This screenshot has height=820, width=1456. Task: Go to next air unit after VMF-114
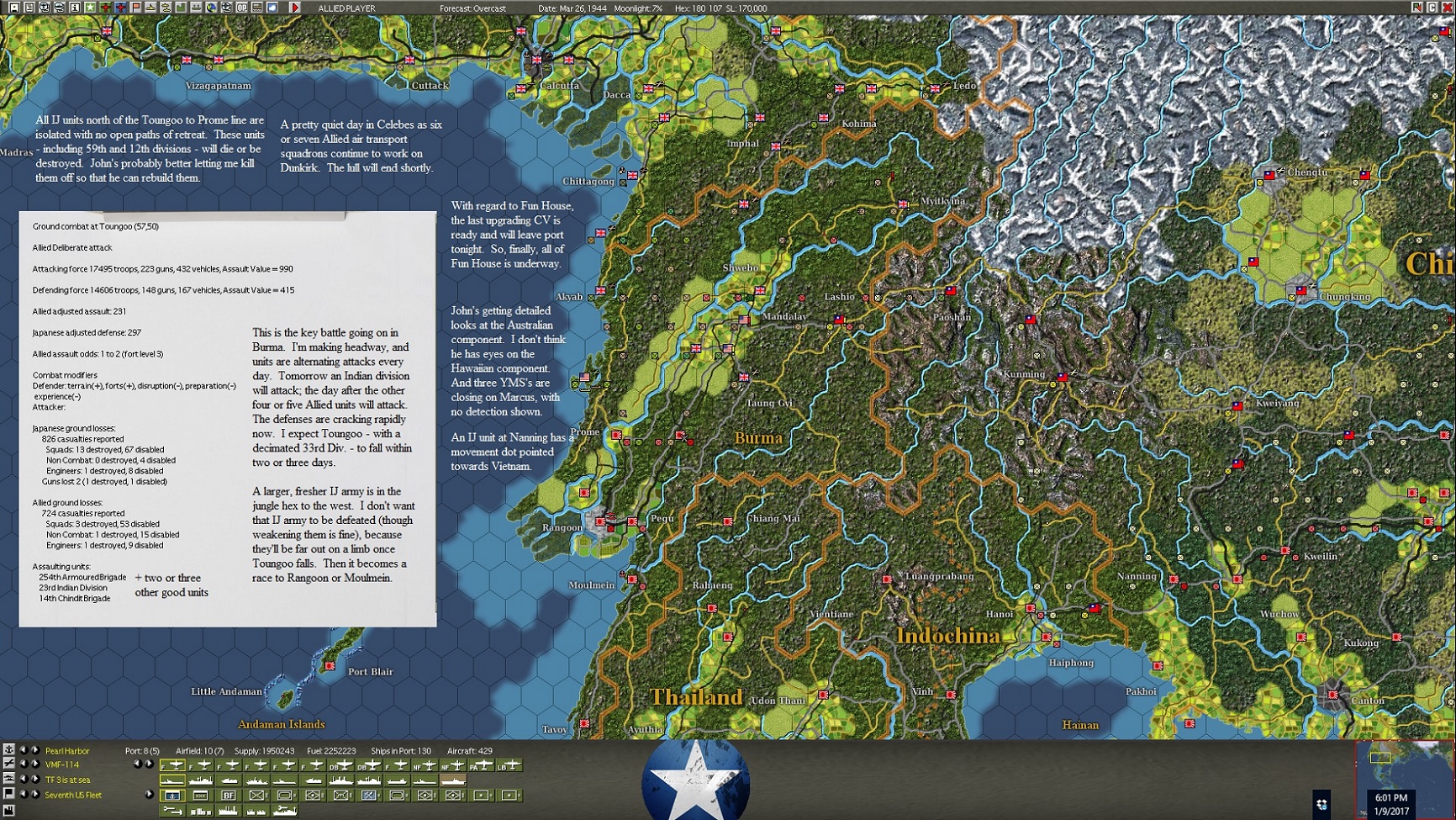[35, 764]
